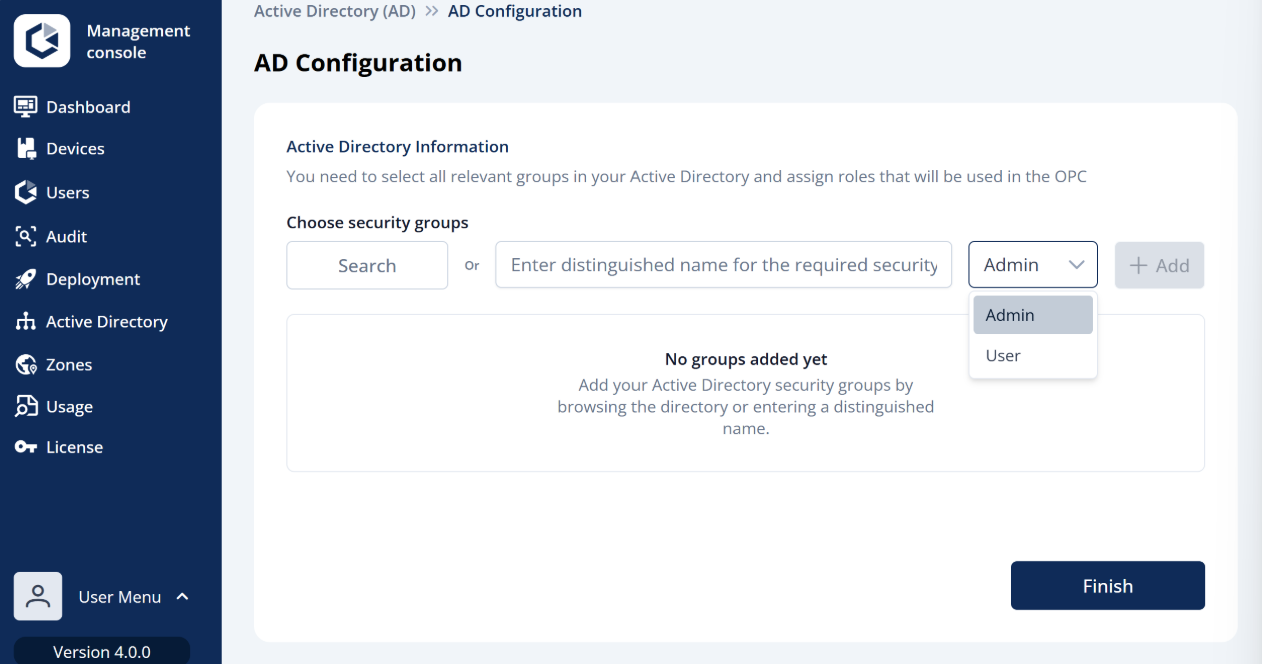Click the user avatar icon
The image size is (1262, 664).
pos(38,597)
